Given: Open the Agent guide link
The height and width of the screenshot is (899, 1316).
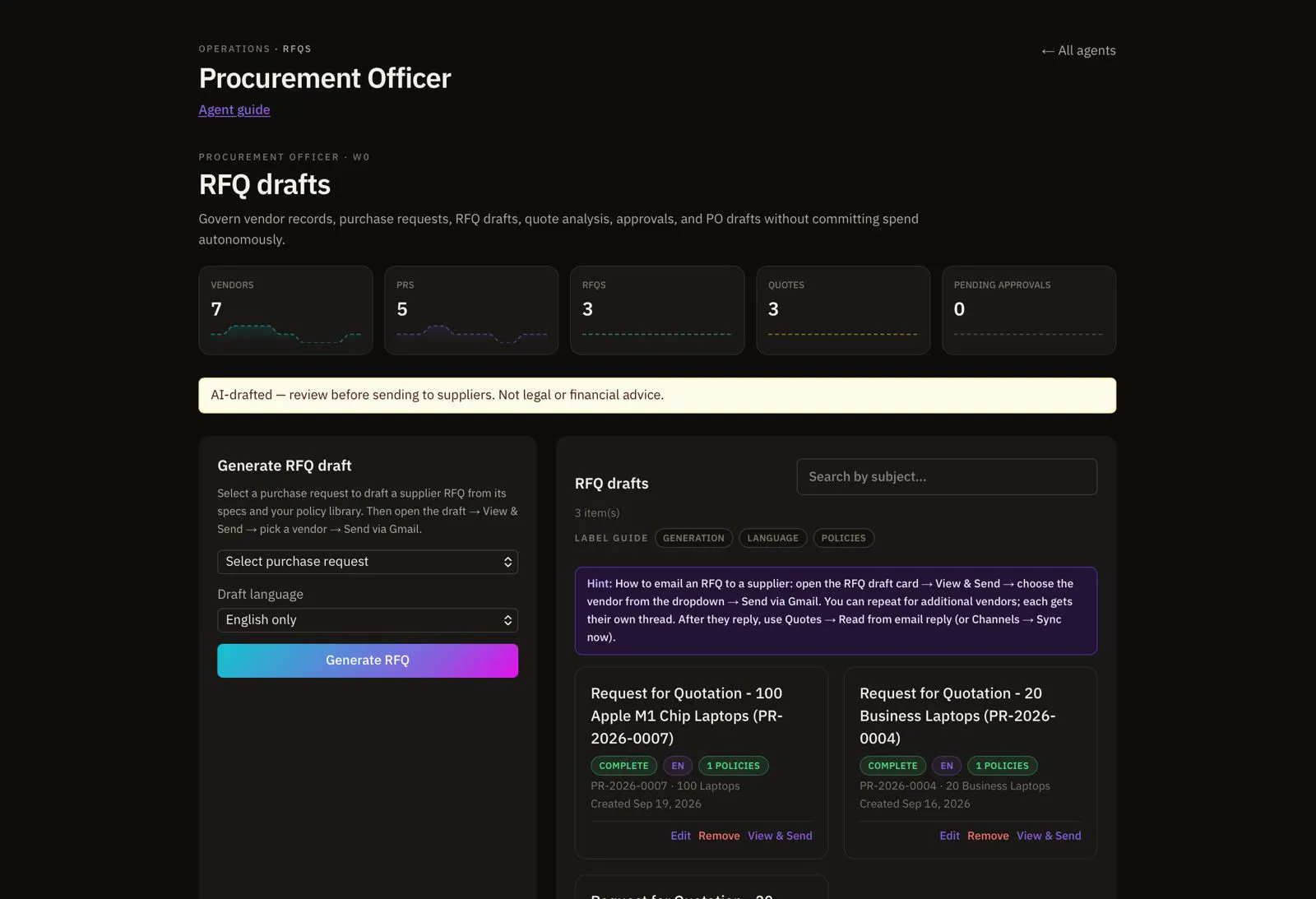Looking at the screenshot, I should [x=234, y=109].
